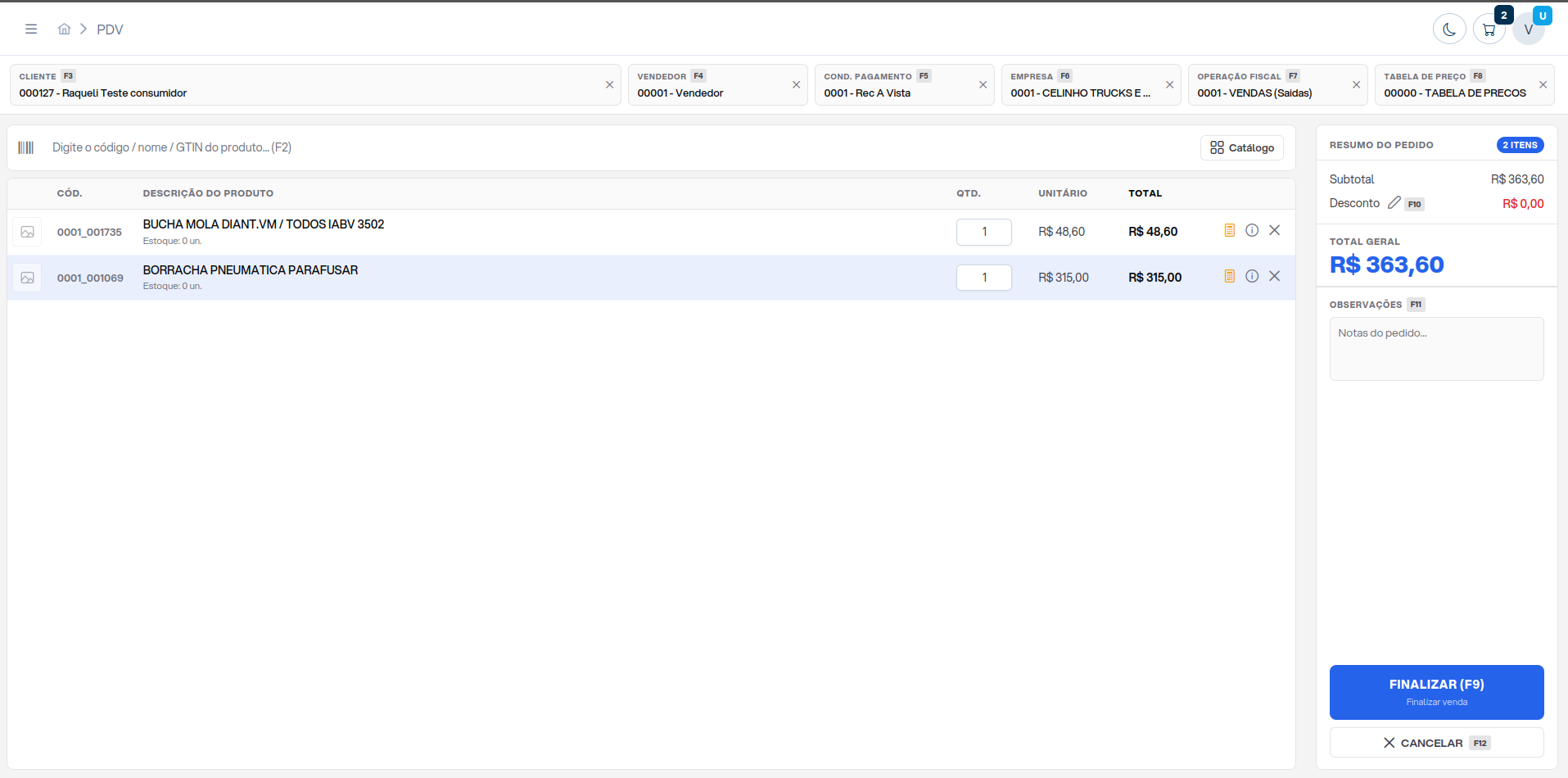Image resolution: width=1568 pixels, height=778 pixels.
Task: Show info for BORRACHA PNEUMATICA PARAFUSAR
Action: 1252,276
